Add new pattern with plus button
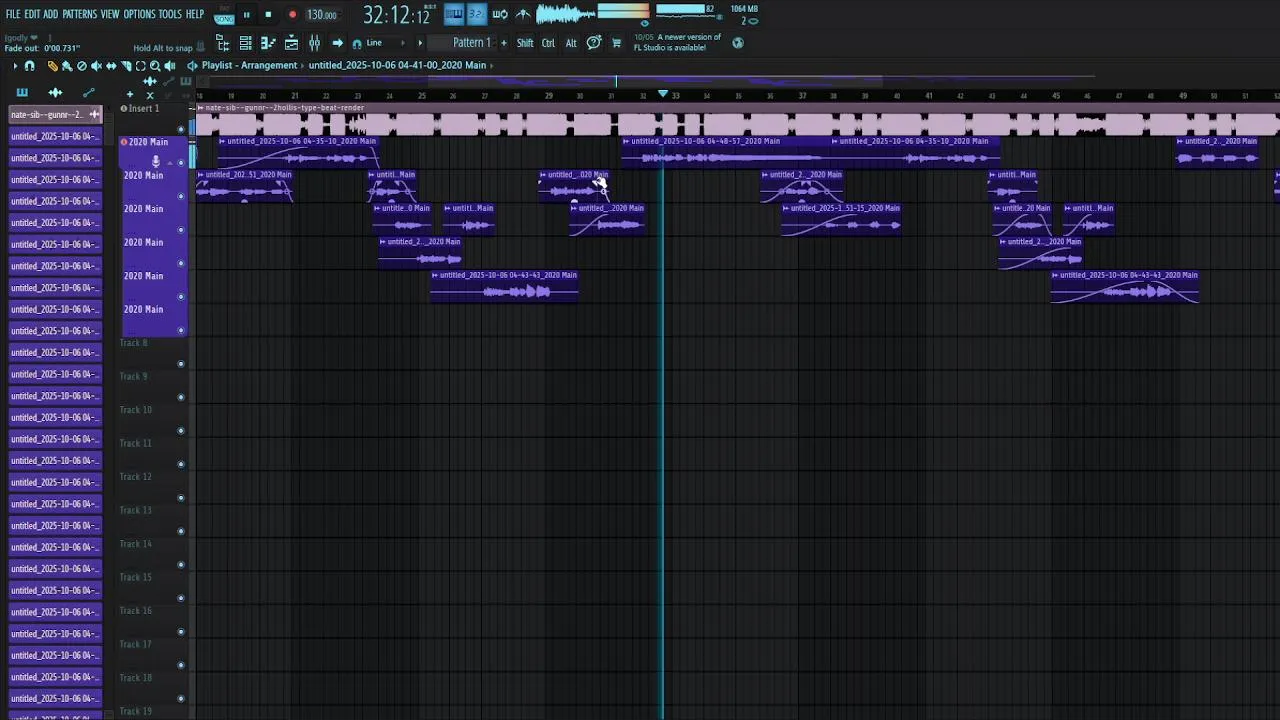Viewport: 1280px width, 720px height. [504, 43]
